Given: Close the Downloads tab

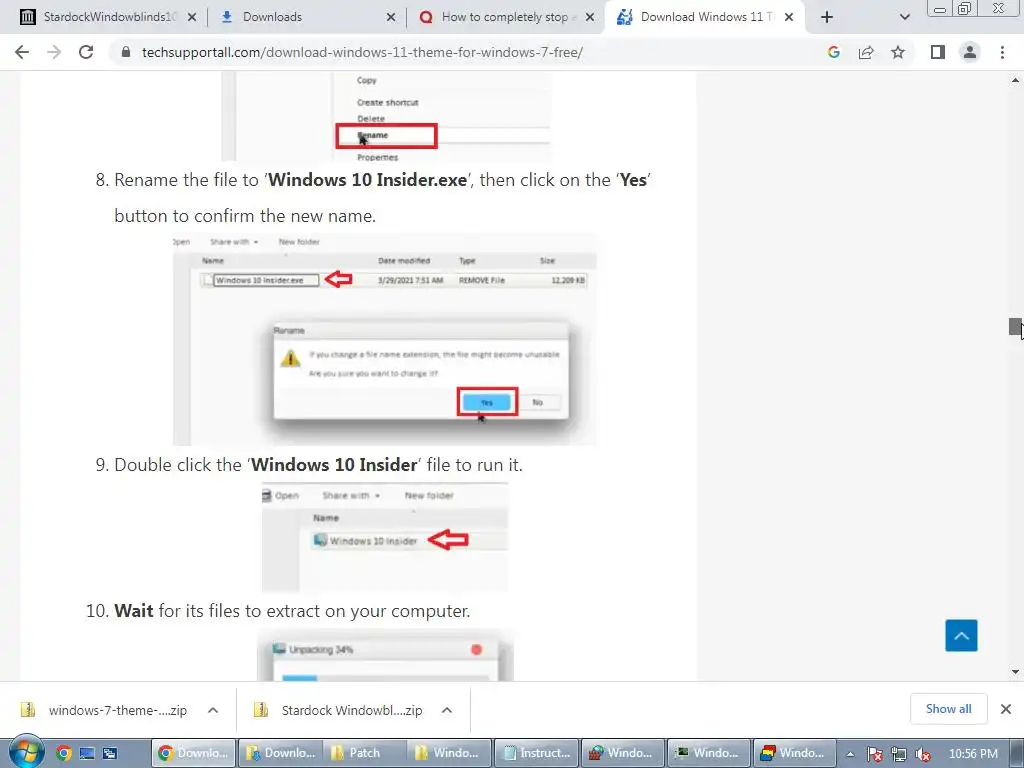Looking at the screenshot, I should click(391, 17).
